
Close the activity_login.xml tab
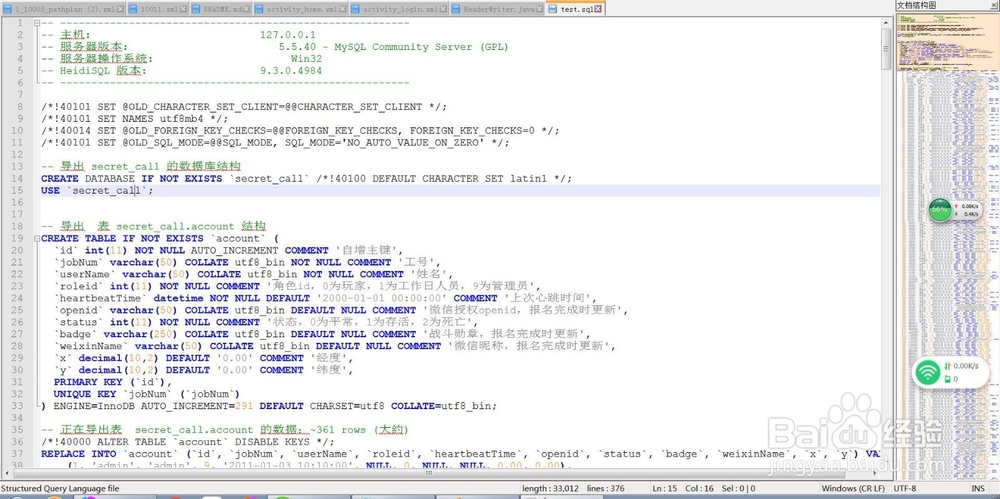coord(444,10)
